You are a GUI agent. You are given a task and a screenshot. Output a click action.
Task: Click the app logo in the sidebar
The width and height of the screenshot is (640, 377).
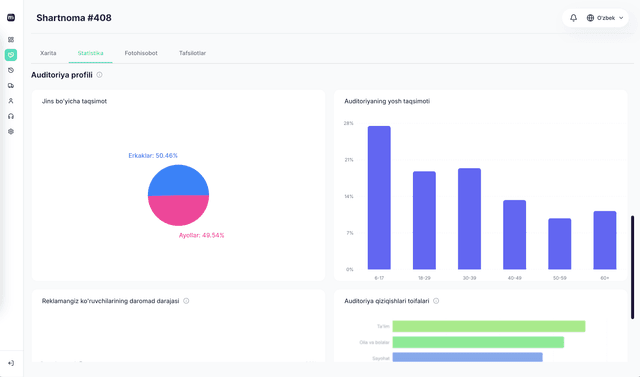pos(11,18)
